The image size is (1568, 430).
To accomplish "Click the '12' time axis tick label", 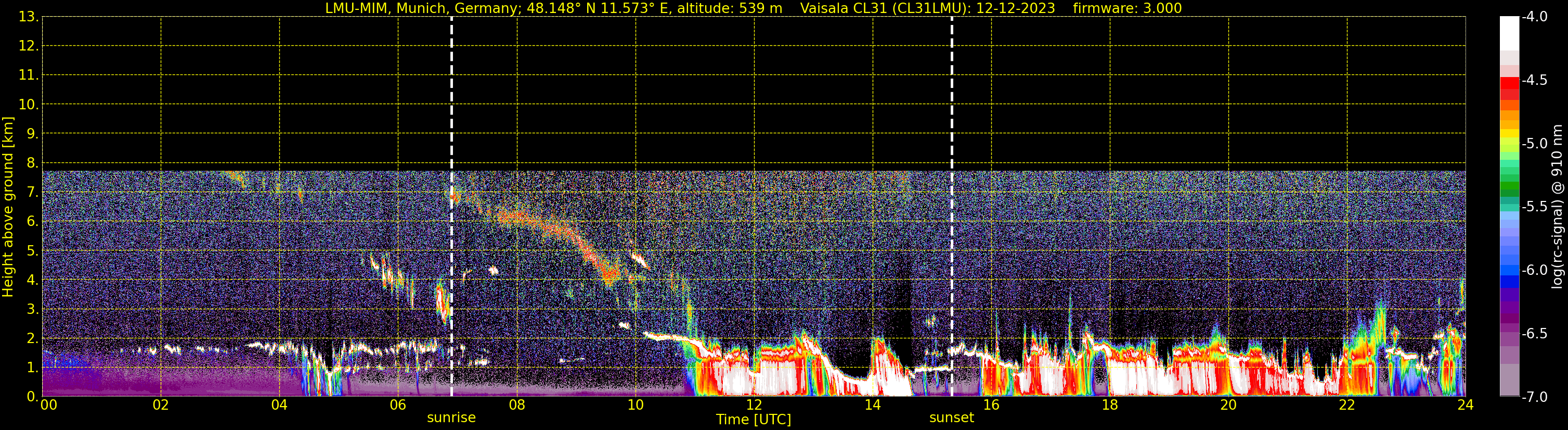I will pos(754,405).
